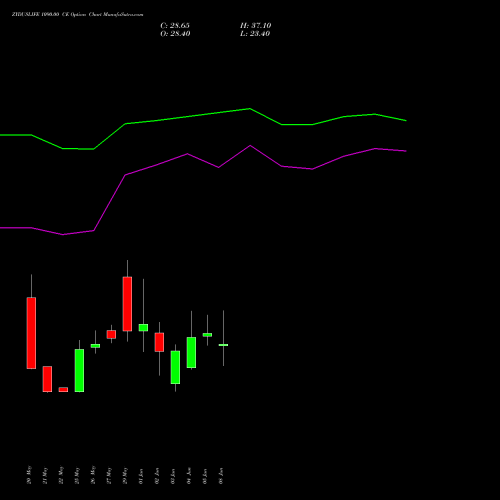Select the 02 Jun red candlestick
The image size is (500, 500).
[159, 342]
